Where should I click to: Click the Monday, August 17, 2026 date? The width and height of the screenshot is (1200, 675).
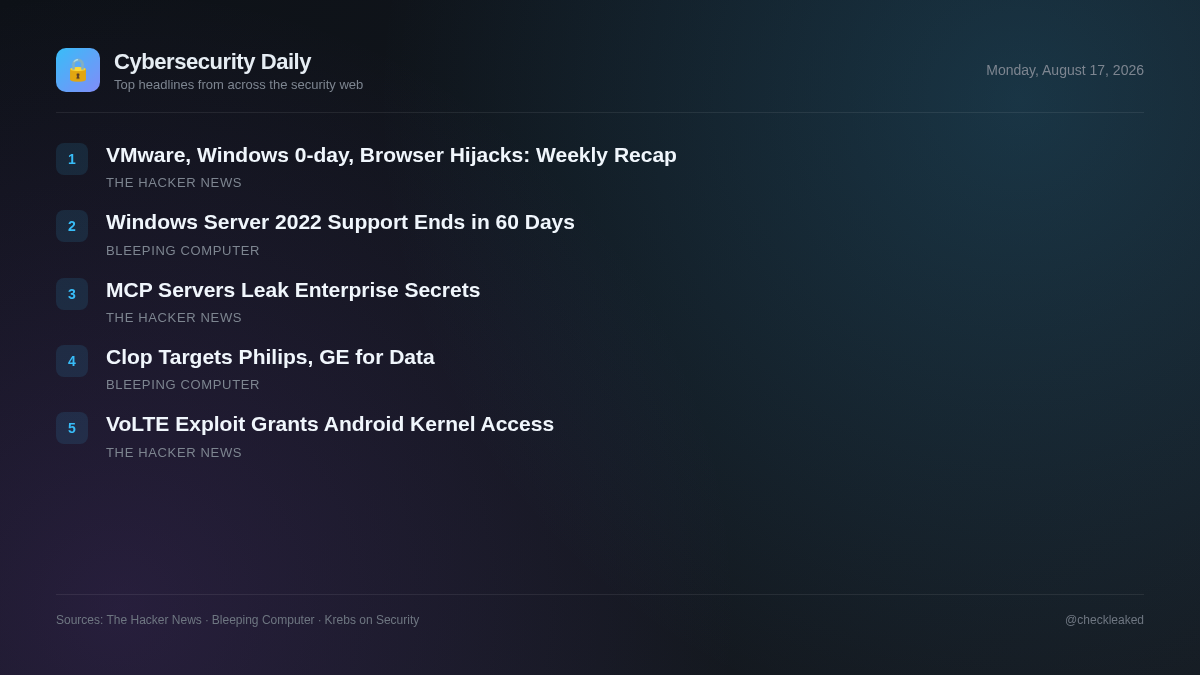[x=1065, y=70]
